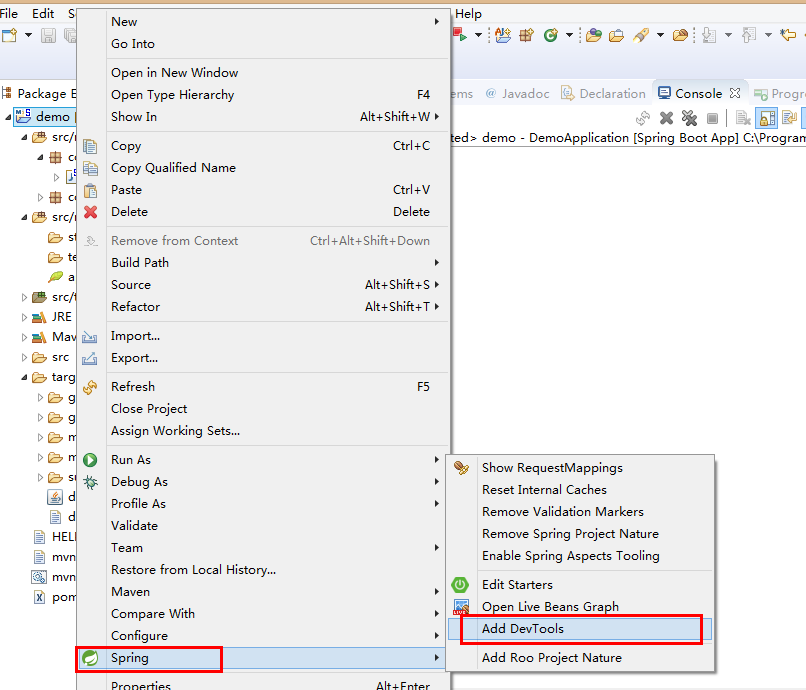Click the Edit Starters power icon
This screenshot has width=806, height=690.
pyautogui.click(x=460, y=585)
